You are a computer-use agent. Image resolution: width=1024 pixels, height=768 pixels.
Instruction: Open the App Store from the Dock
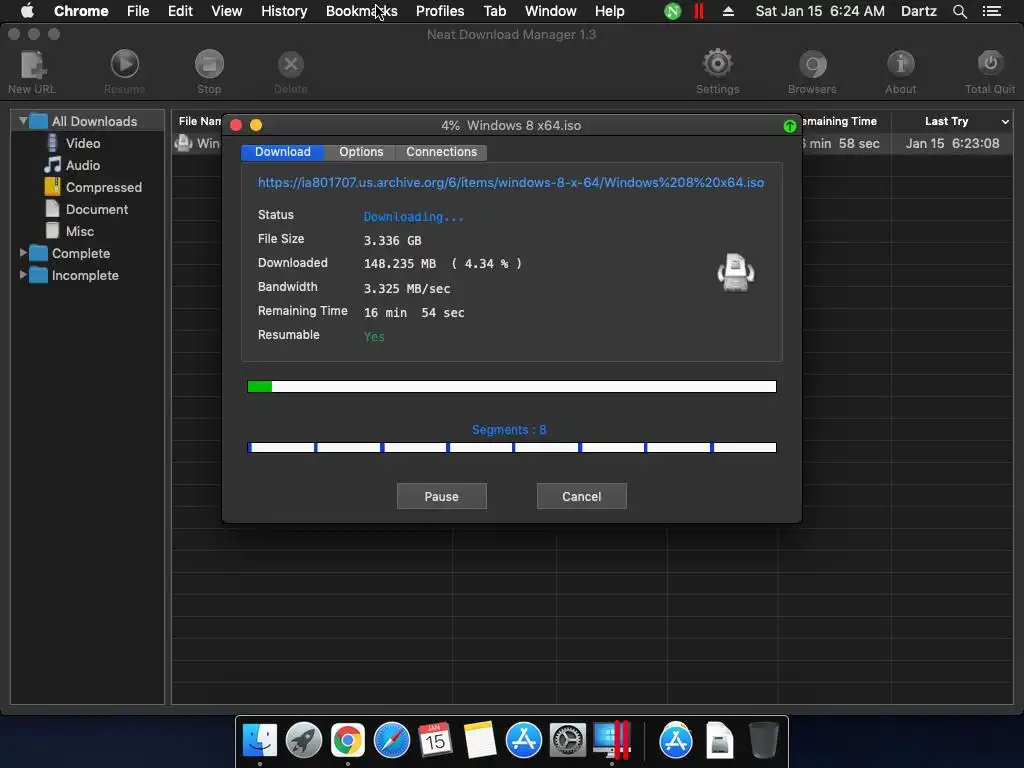(x=524, y=741)
